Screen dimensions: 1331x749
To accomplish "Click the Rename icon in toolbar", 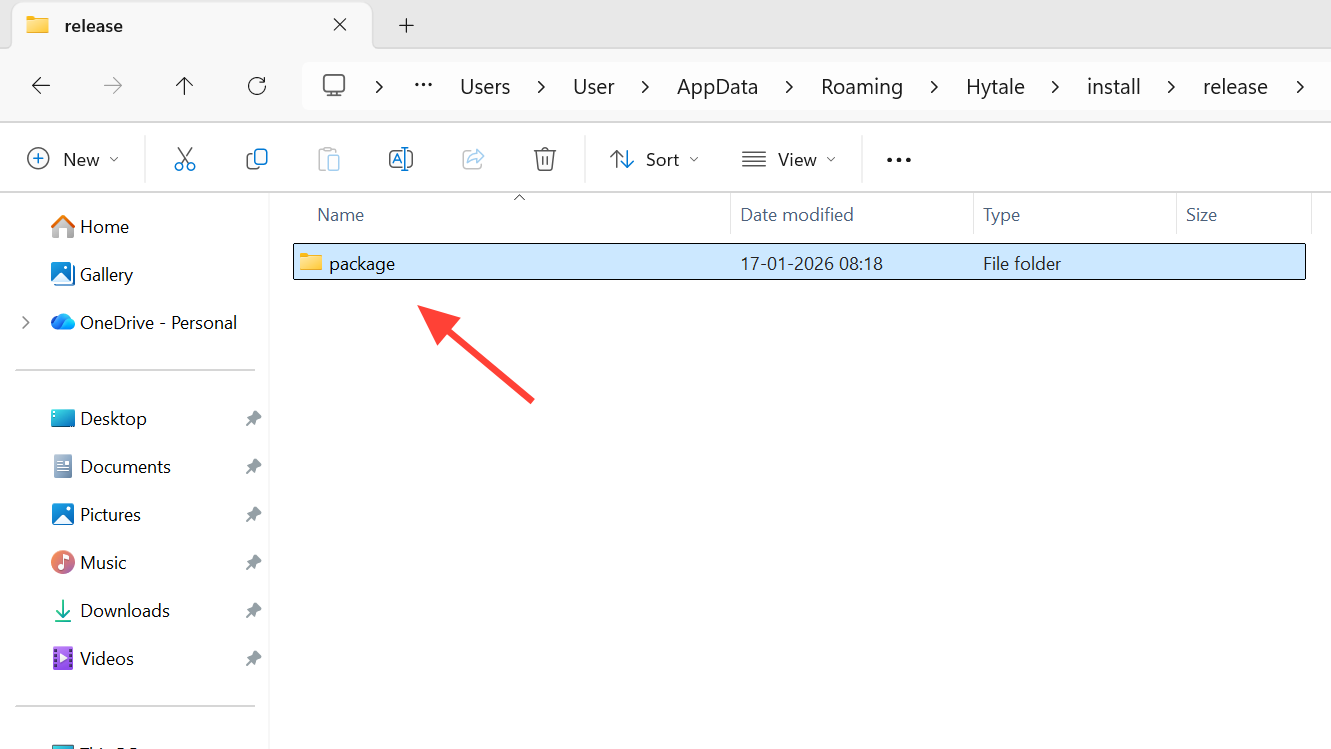I will coord(401,159).
